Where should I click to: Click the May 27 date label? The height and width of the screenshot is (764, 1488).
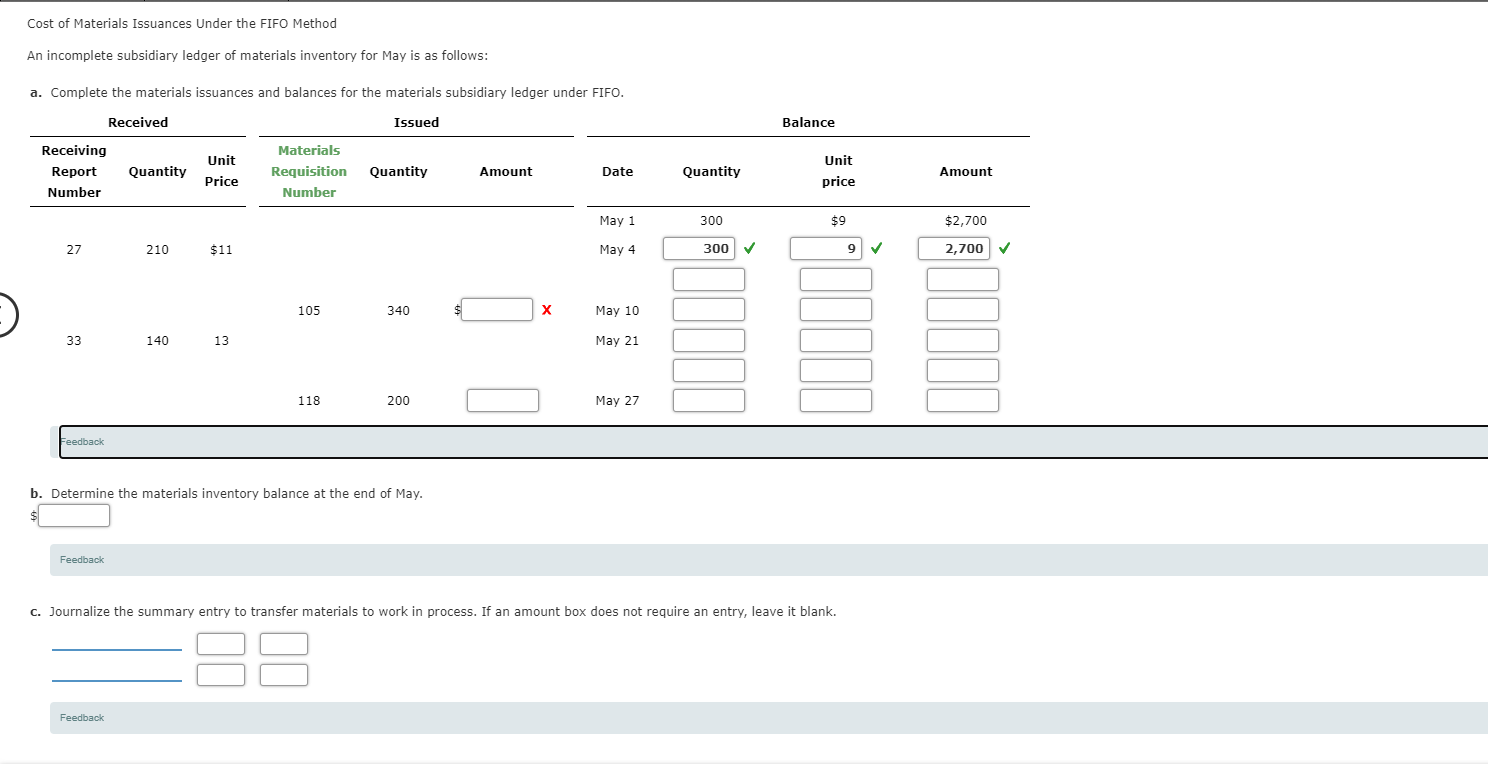pyautogui.click(x=617, y=400)
